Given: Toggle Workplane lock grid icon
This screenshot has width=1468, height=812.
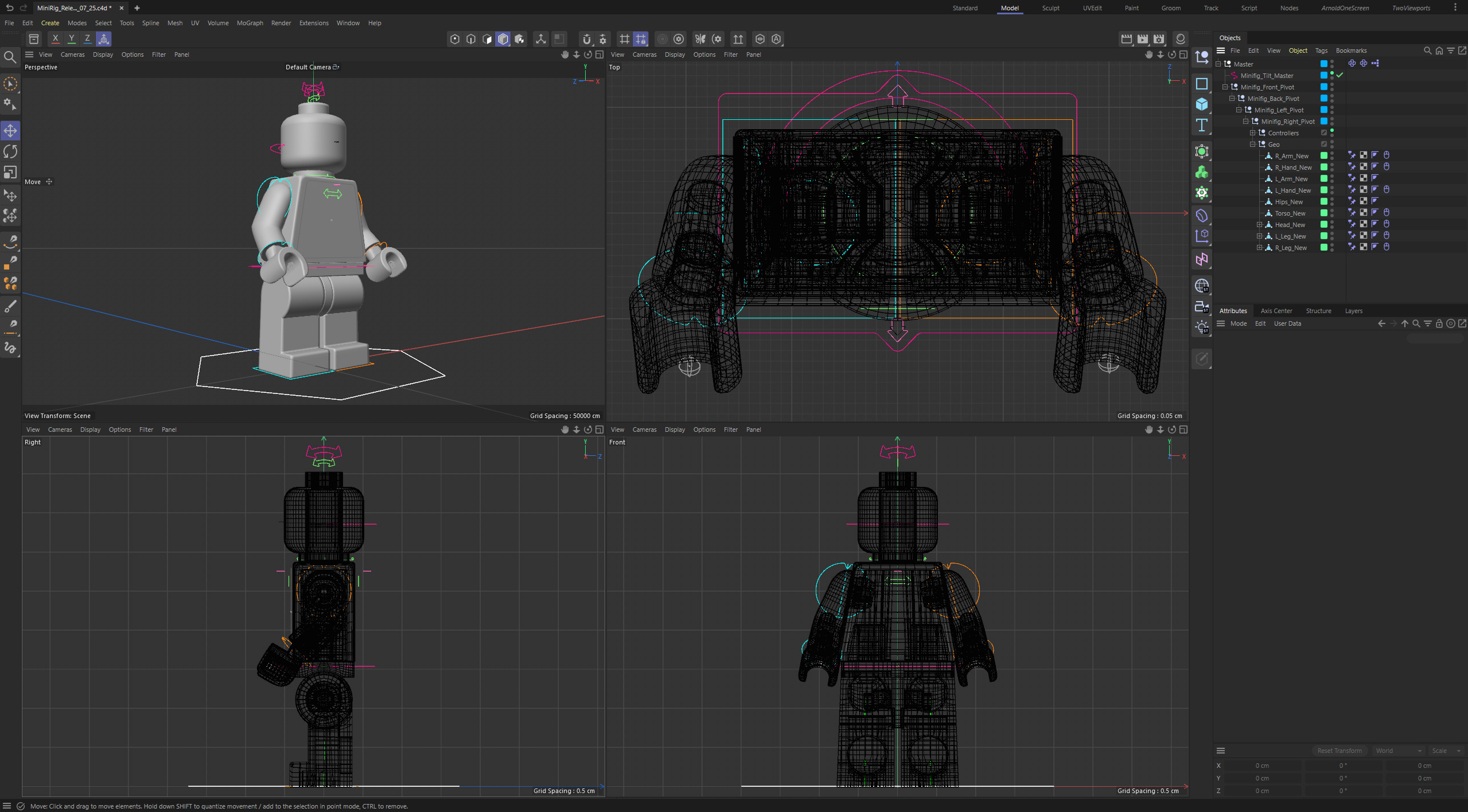Looking at the screenshot, I should pyautogui.click(x=641, y=39).
